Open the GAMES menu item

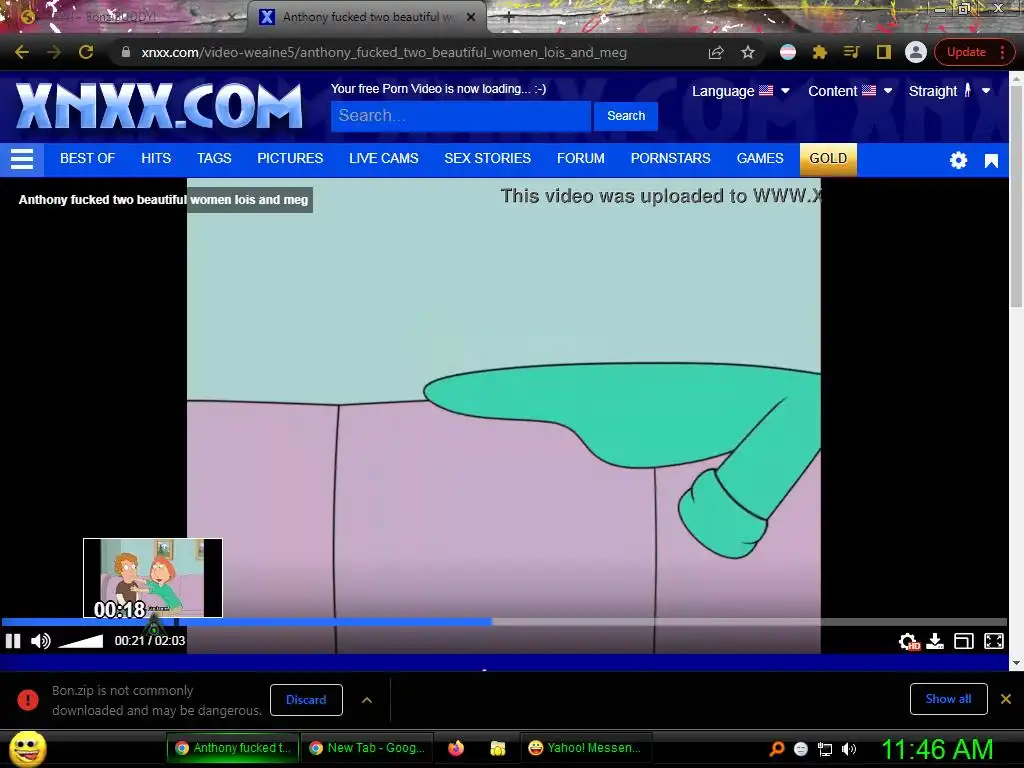click(x=760, y=159)
